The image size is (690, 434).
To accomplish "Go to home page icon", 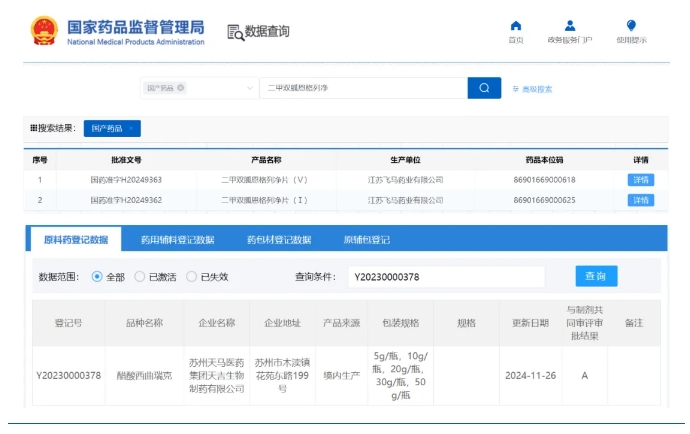I will pos(515,26).
